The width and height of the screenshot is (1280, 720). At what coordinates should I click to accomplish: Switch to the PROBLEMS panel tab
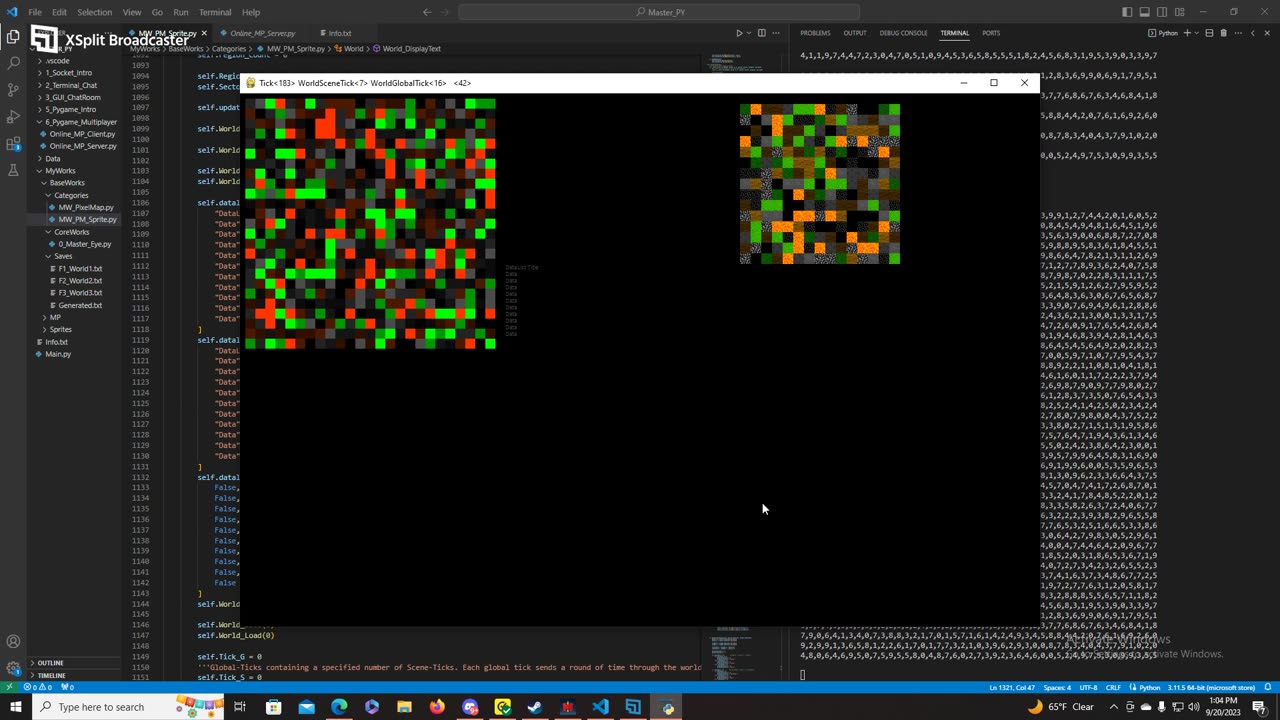click(x=815, y=33)
